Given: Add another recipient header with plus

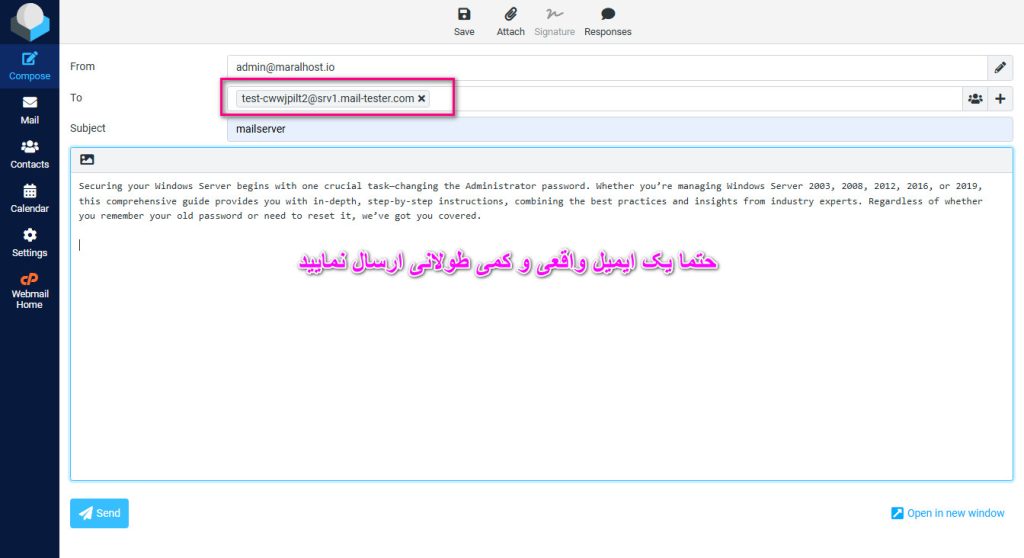Looking at the screenshot, I should 1000,99.
